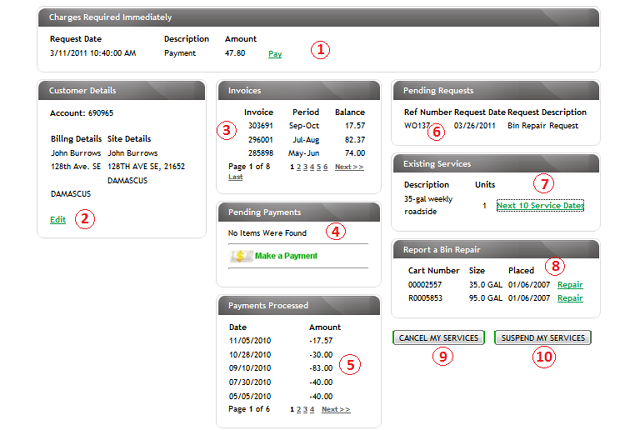Click the 82.37 invoice balance
This screenshot has width=640, height=430.
pyautogui.click(x=355, y=140)
